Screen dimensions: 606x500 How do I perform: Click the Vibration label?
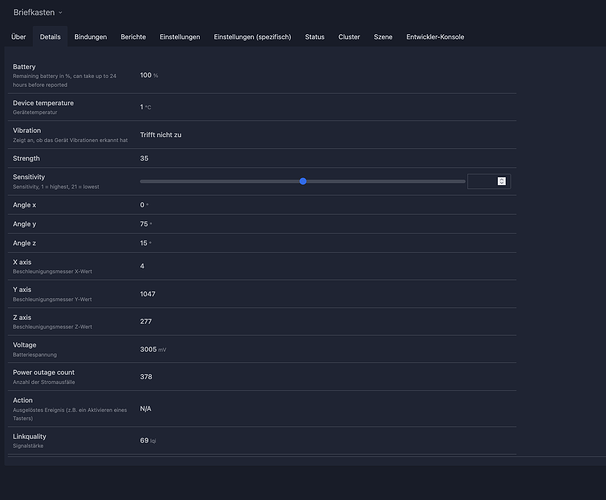(27, 131)
